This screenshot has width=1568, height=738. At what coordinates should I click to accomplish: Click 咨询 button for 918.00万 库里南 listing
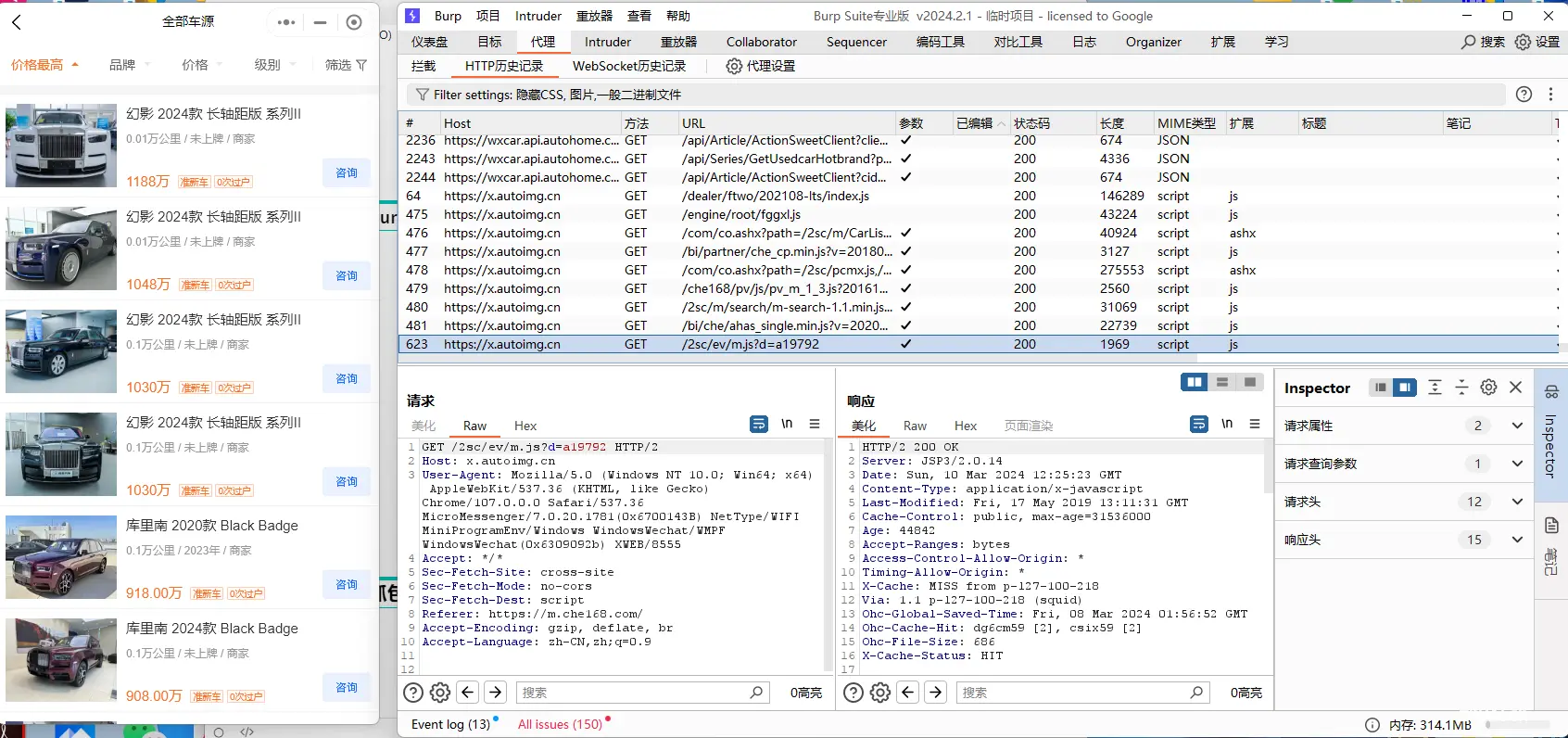point(347,585)
